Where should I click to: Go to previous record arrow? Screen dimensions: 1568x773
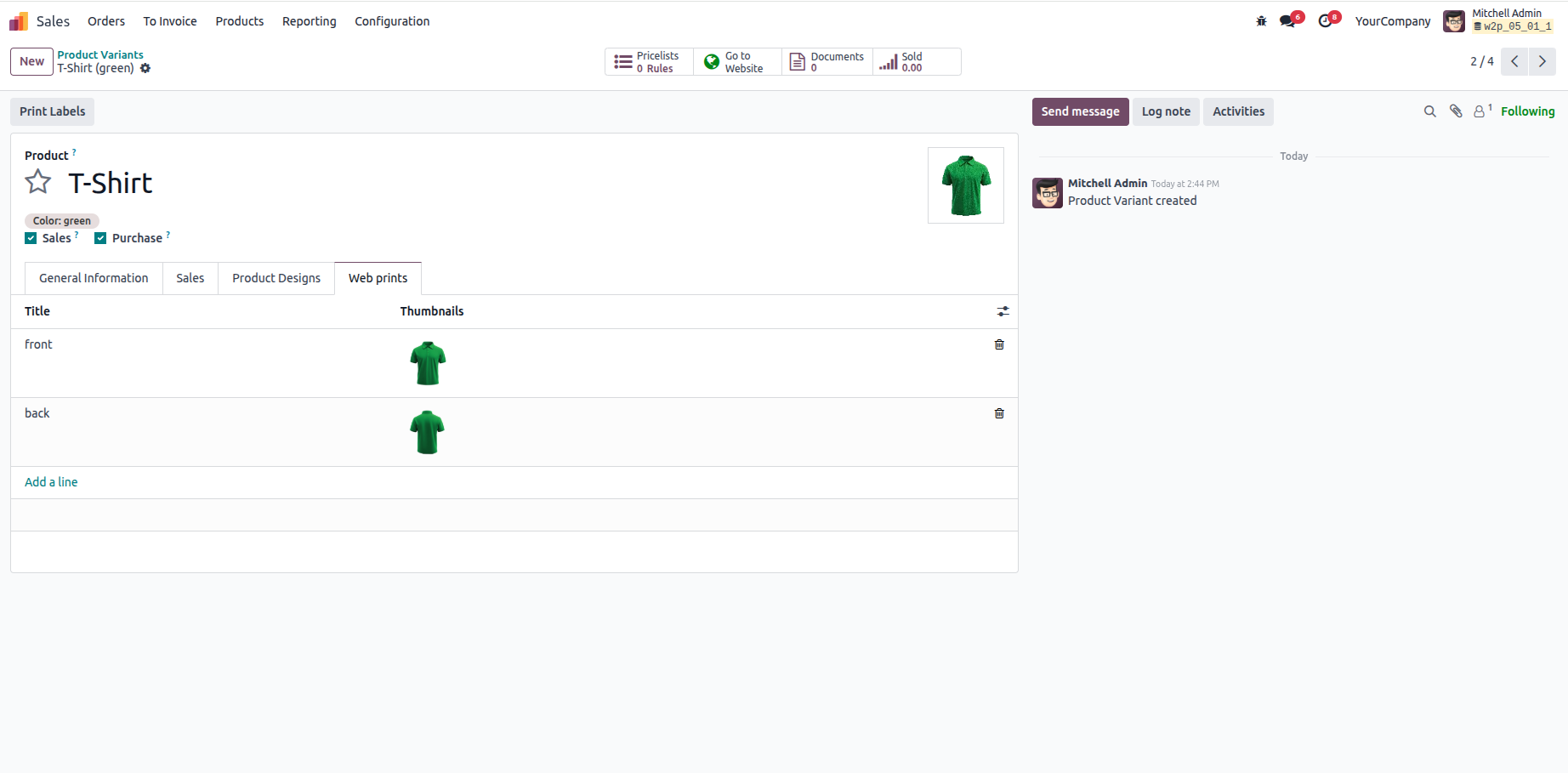(1514, 61)
